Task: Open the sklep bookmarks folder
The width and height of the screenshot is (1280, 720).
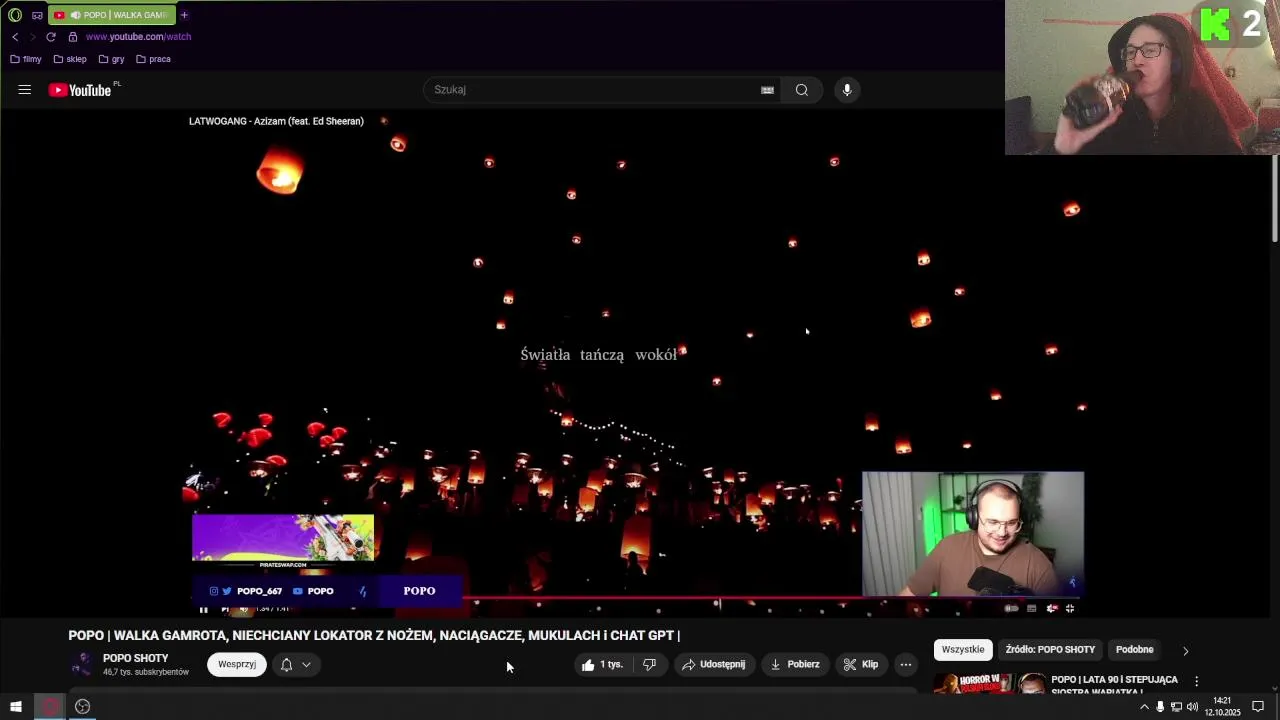Action: [70, 59]
